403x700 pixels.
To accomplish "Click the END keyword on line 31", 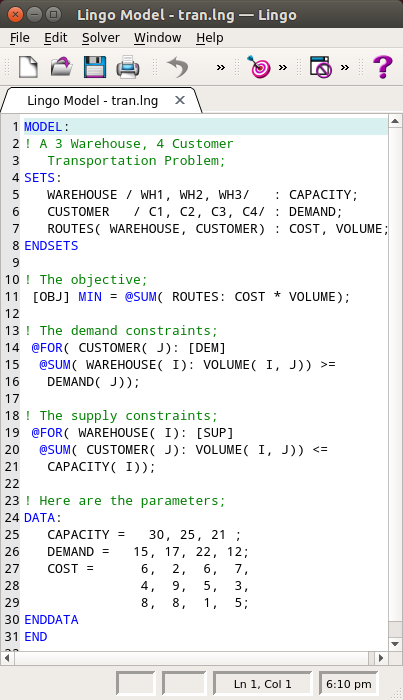I will 36,636.
